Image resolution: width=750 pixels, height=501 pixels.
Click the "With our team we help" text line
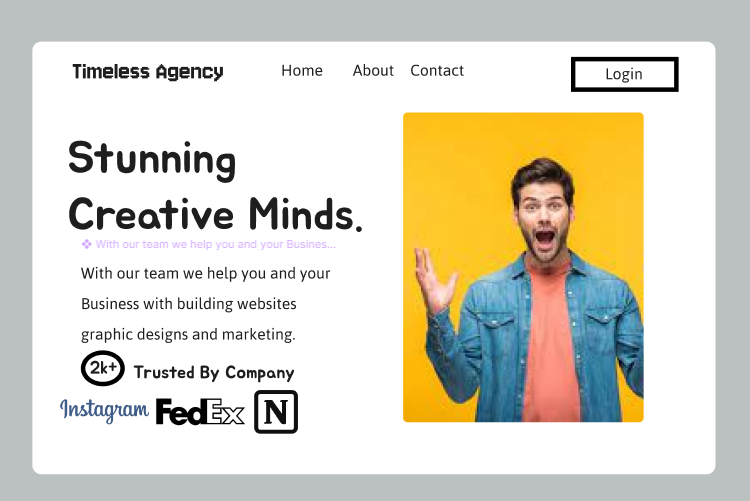pos(206,274)
